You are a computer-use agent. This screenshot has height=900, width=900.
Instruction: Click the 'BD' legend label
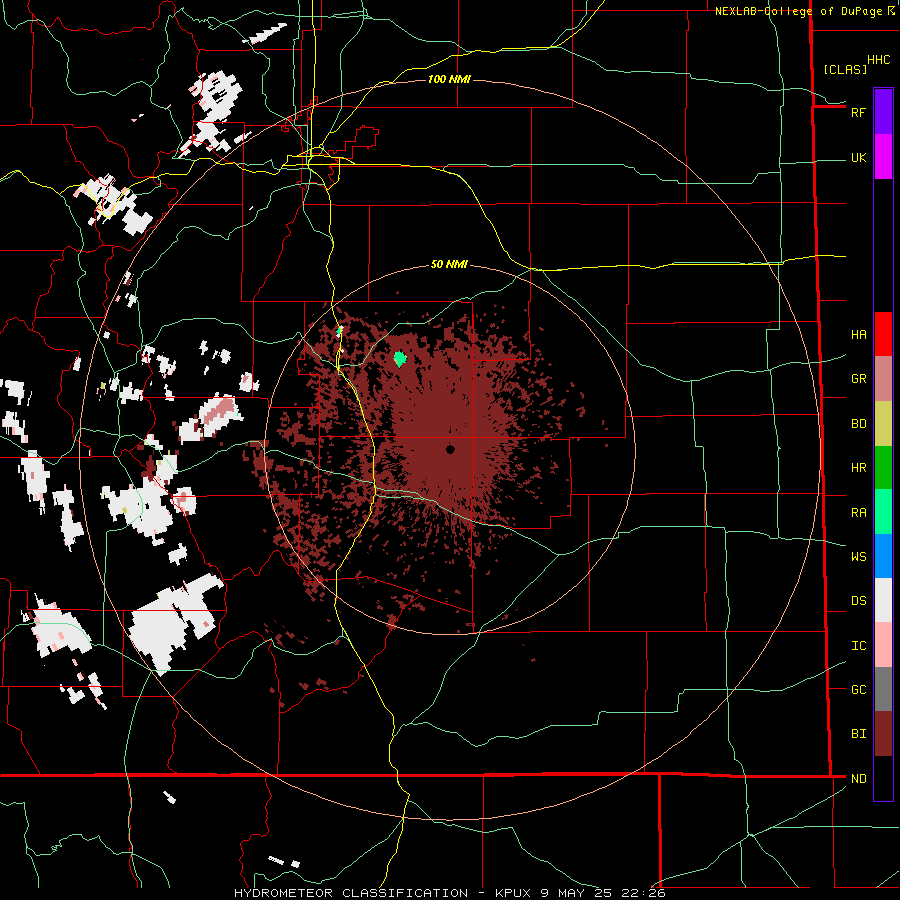(859, 424)
